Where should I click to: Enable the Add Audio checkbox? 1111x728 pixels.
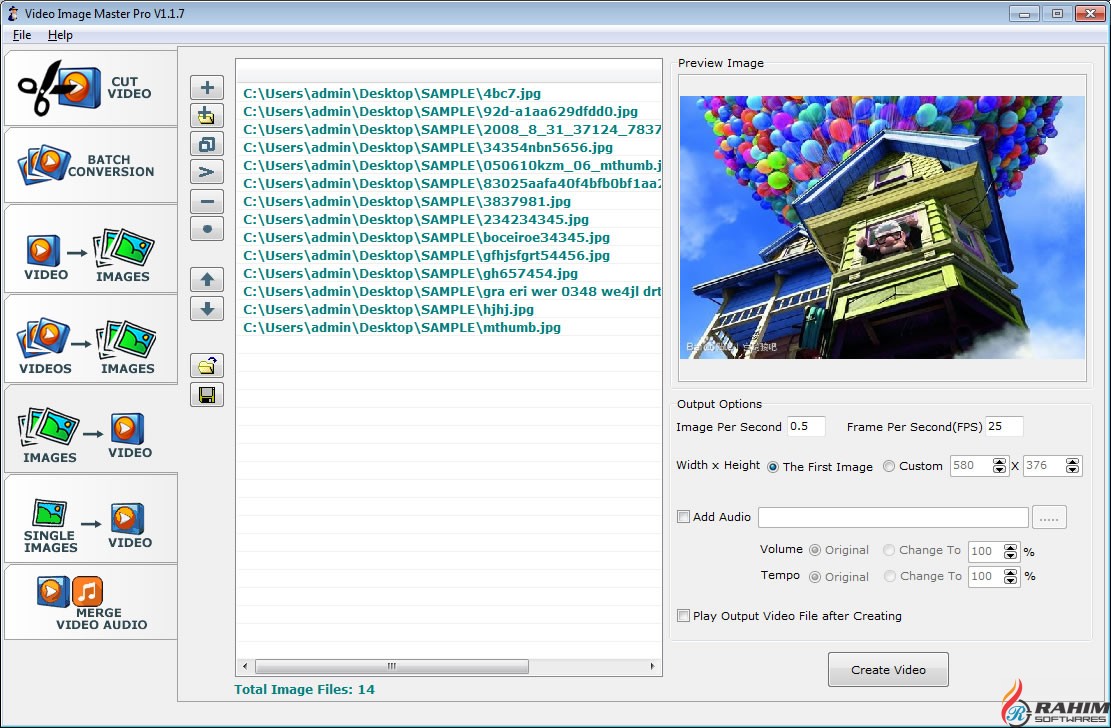pyautogui.click(x=684, y=517)
